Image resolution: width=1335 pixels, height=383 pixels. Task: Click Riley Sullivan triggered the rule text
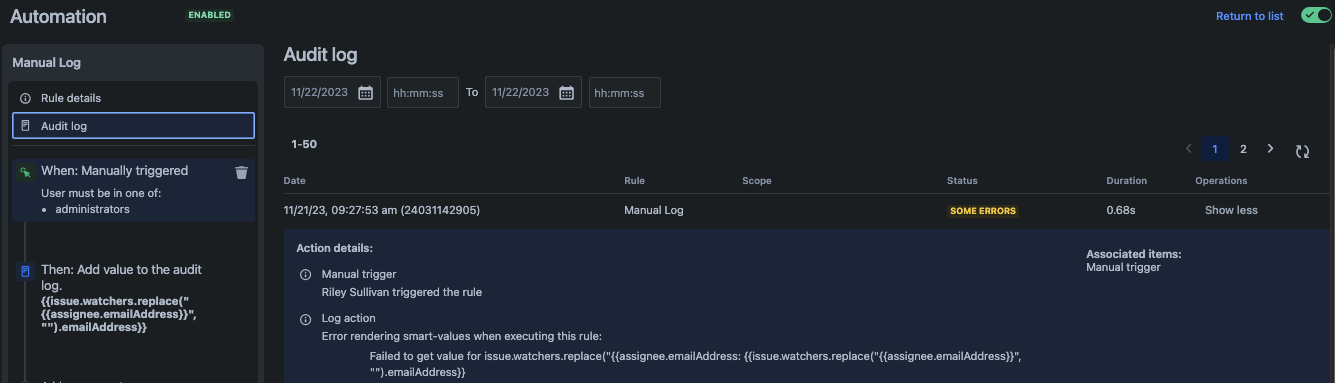pos(402,292)
